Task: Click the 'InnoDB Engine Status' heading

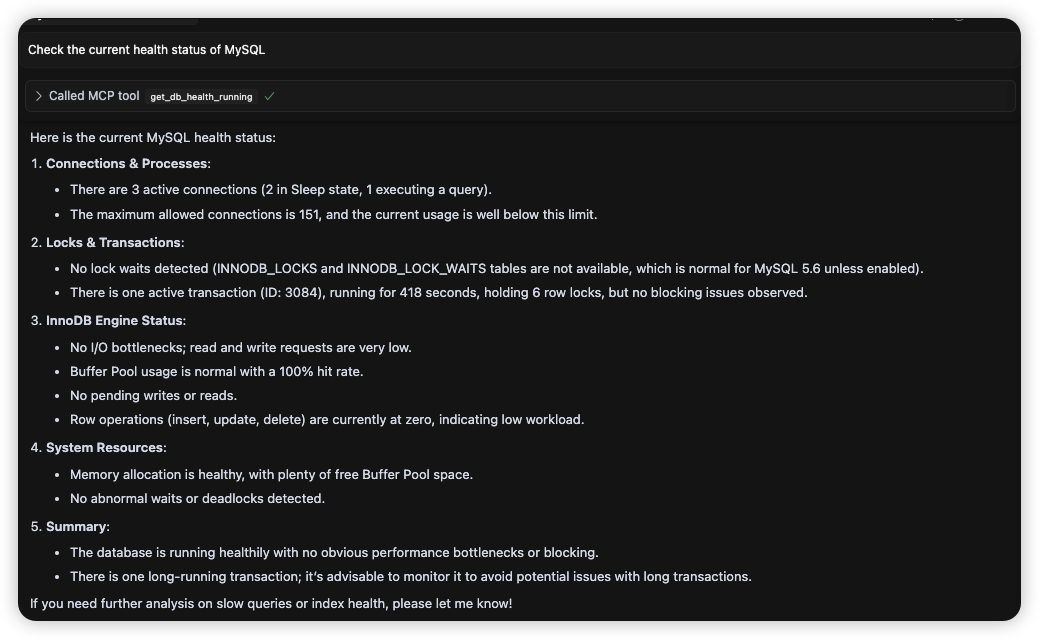Action: click(x=115, y=320)
